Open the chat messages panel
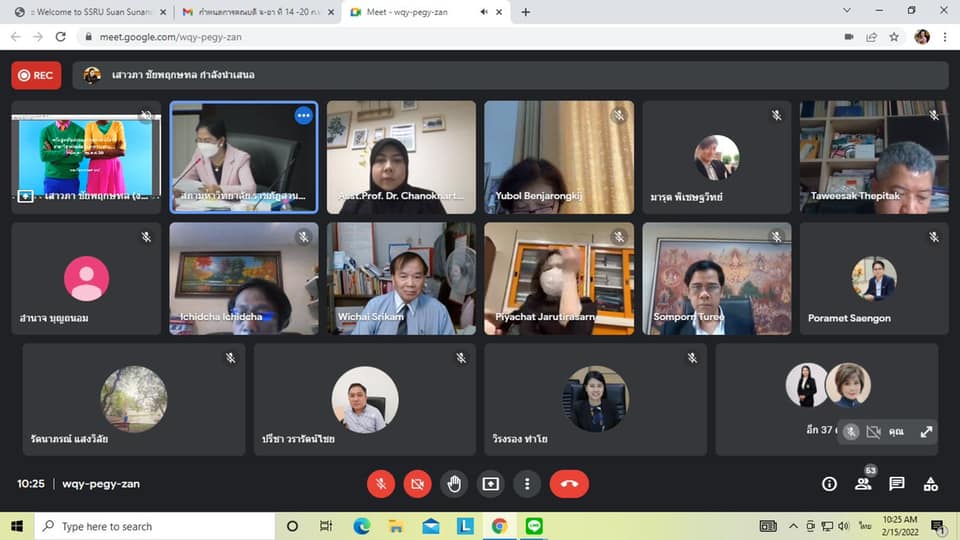960x540 pixels. [897, 484]
